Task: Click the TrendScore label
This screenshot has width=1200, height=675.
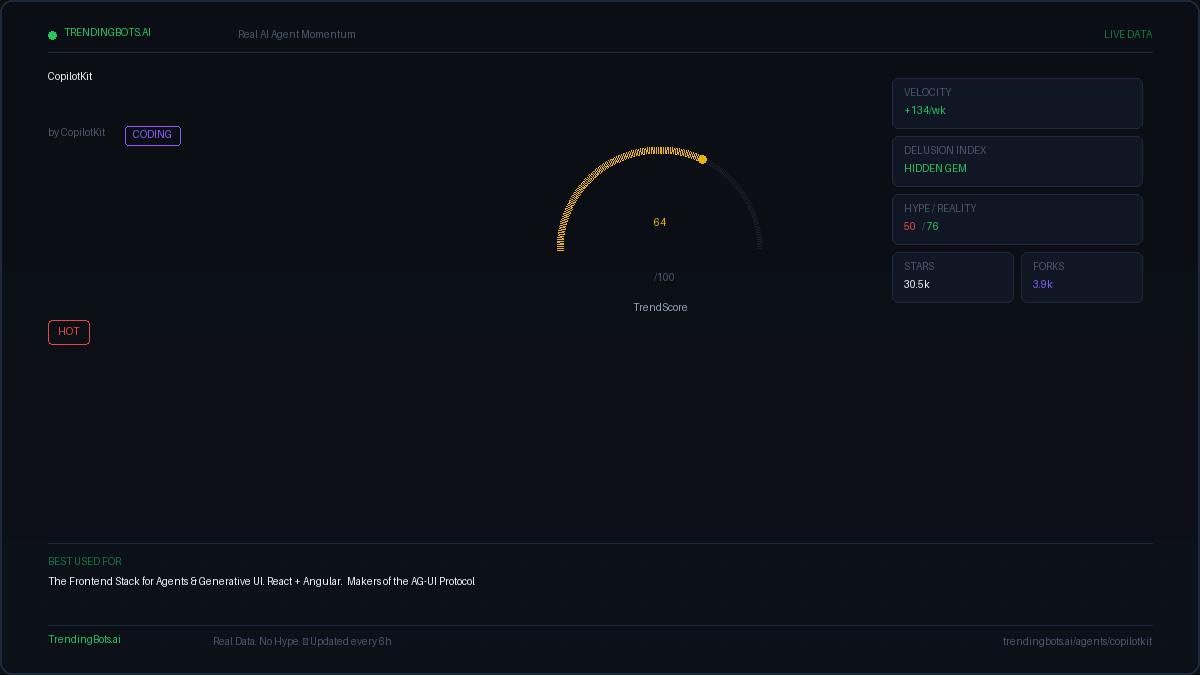Action: [x=661, y=308]
